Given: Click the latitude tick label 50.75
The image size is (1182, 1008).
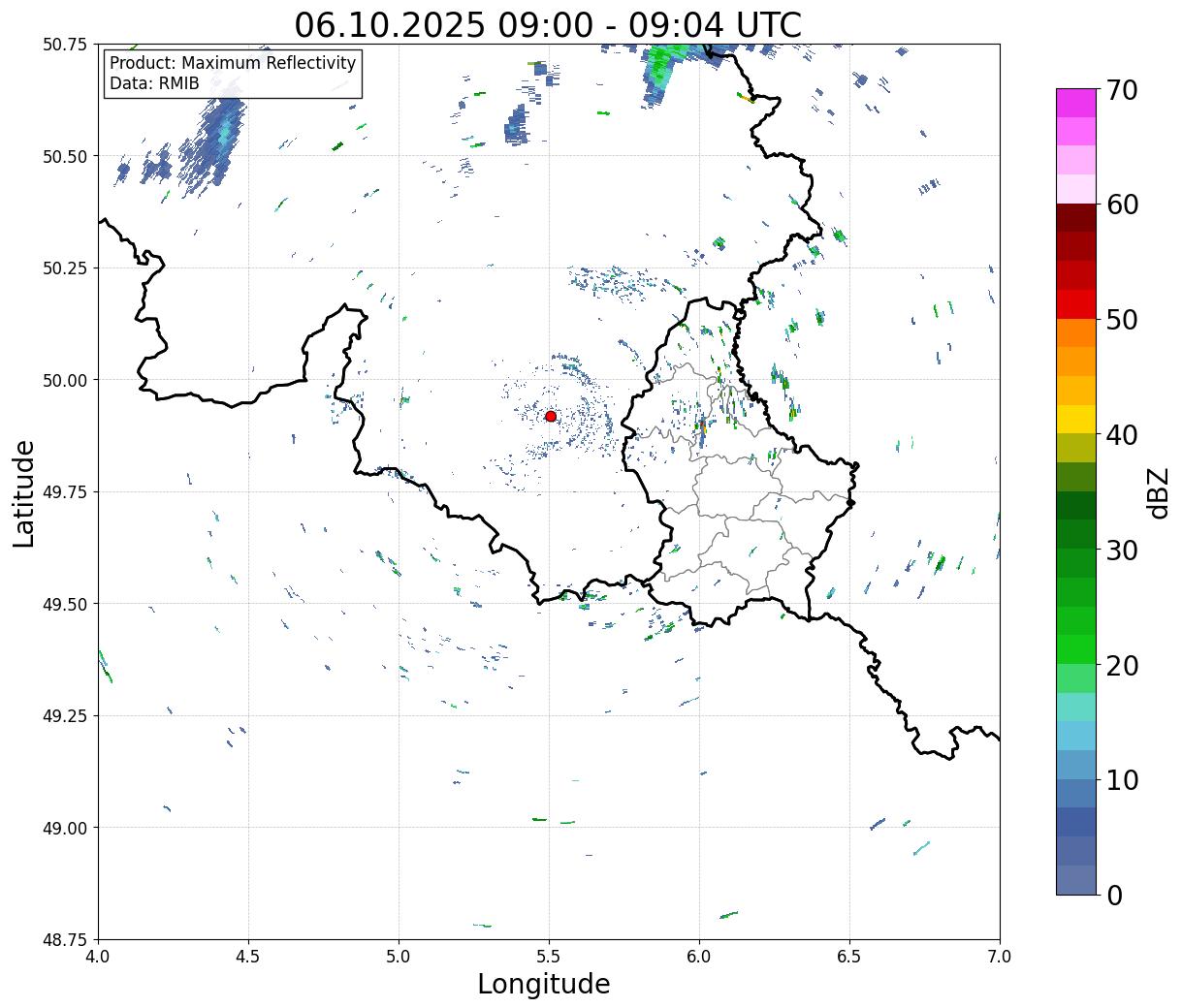Looking at the screenshot, I should pos(65,45).
